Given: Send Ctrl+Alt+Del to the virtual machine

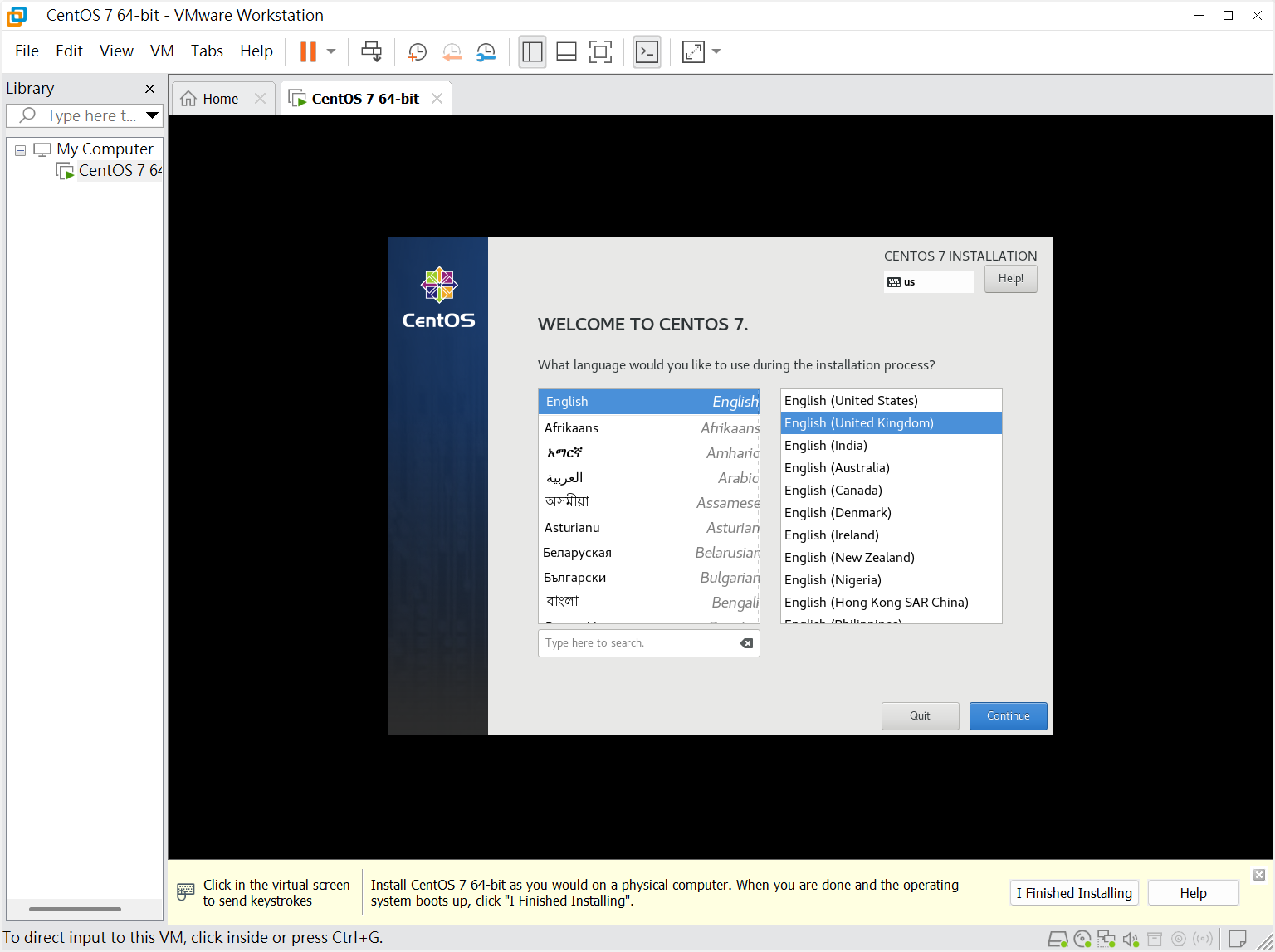Looking at the screenshot, I should click(x=371, y=51).
